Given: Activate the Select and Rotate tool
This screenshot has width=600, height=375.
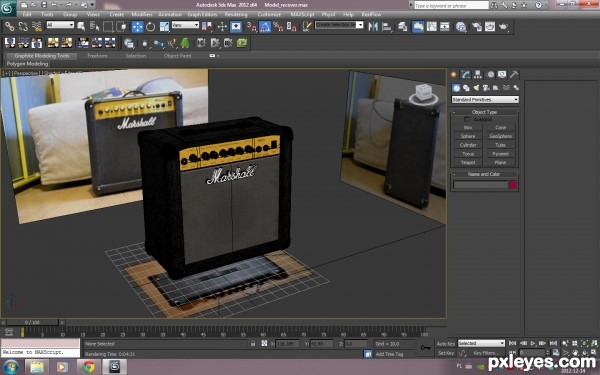Looking at the screenshot, I should pyautogui.click(x=151, y=26).
